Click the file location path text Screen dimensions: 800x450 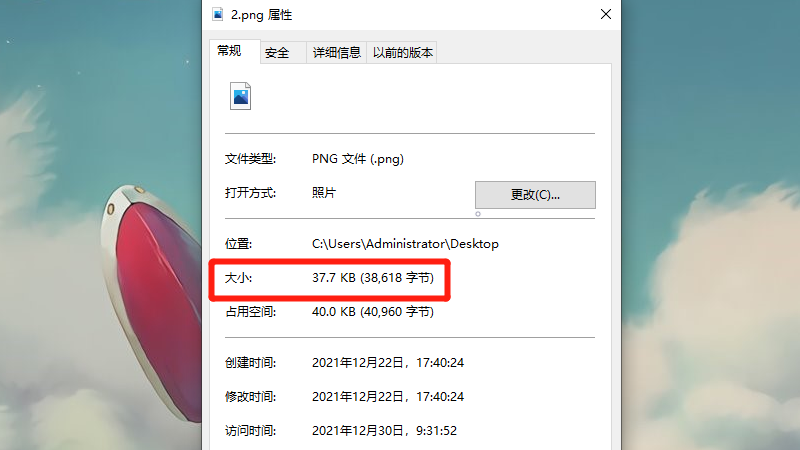405,244
